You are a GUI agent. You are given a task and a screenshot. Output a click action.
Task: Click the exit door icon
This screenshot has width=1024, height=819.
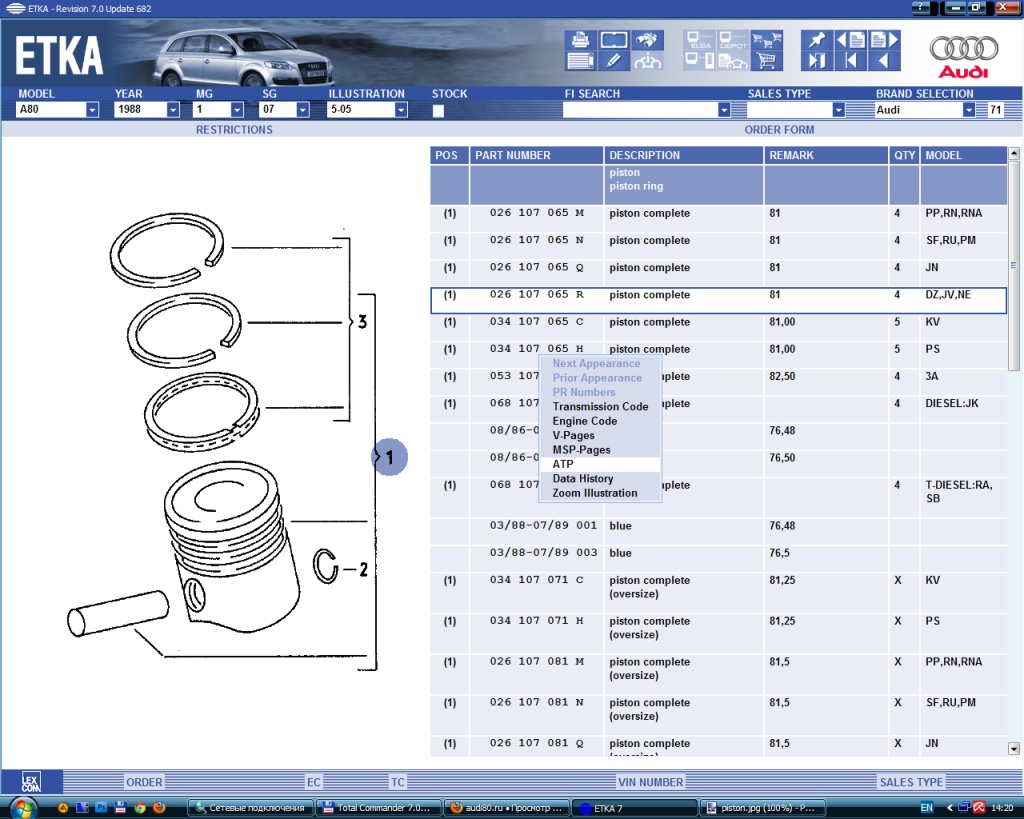(x=816, y=61)
